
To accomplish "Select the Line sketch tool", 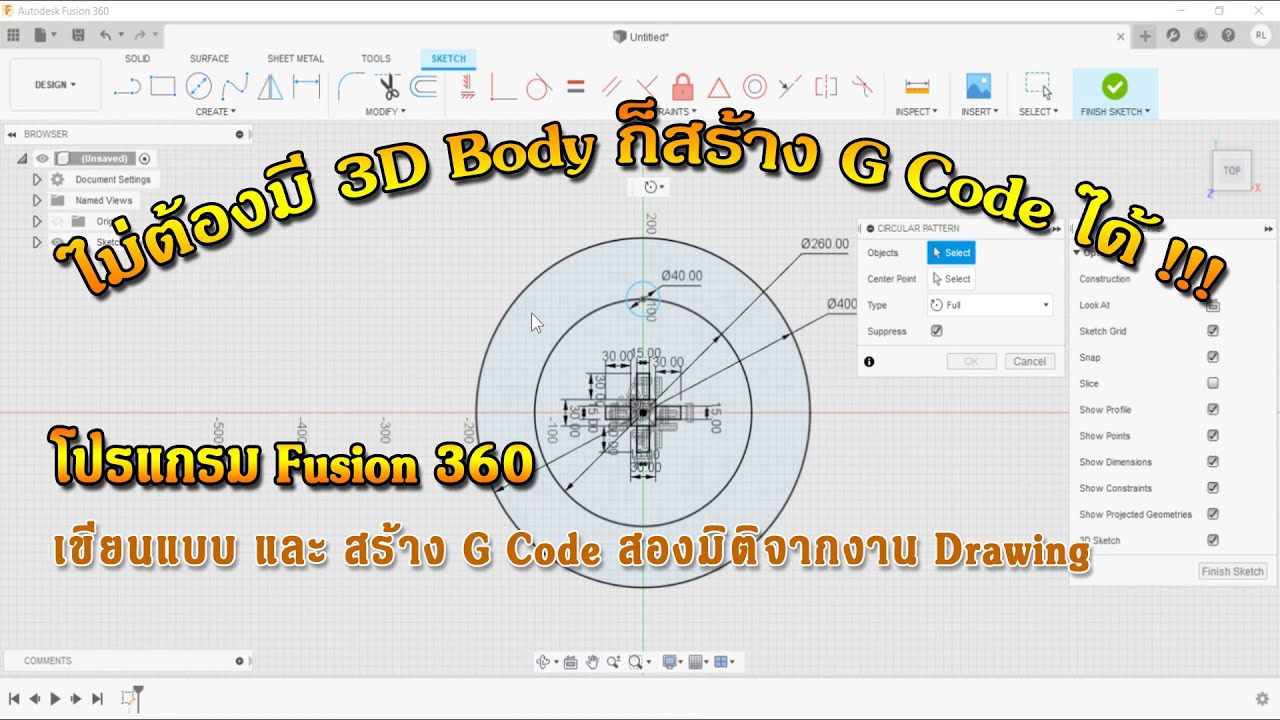I will pos(127,87).
